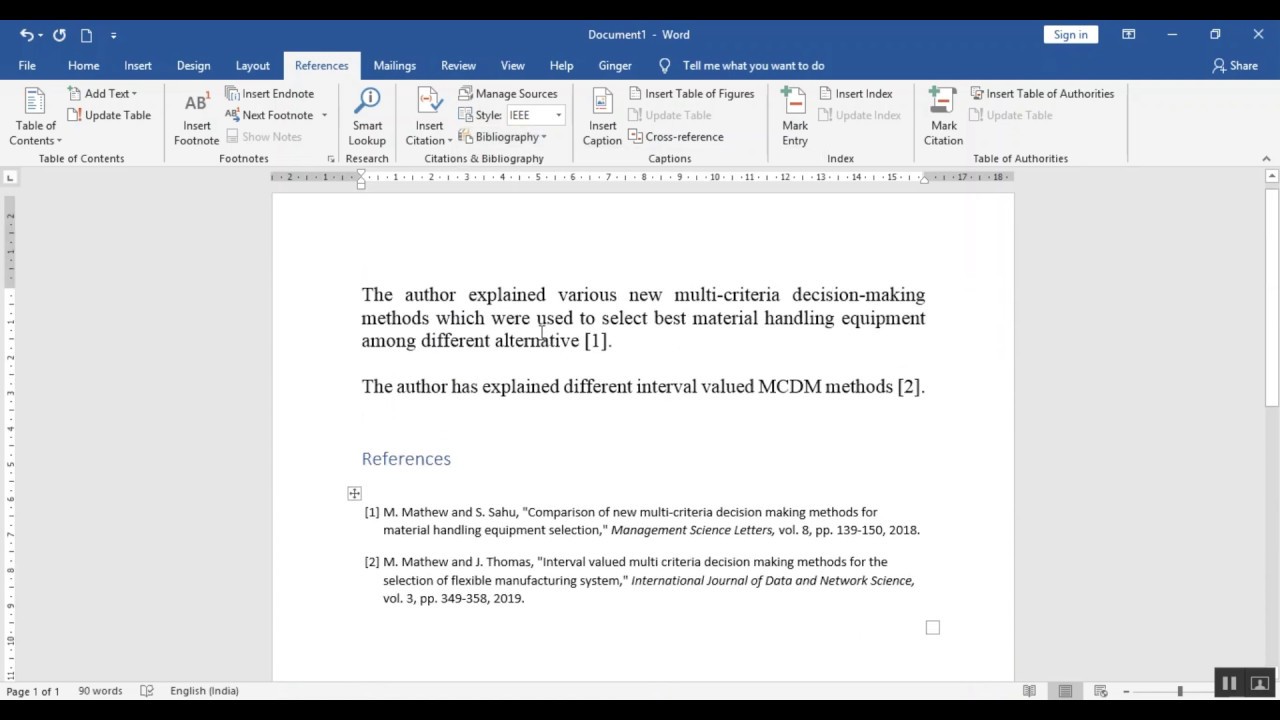1280x720 pixels.
Task: Collapse the ribbon with the chevron
Action: [x=1266, y=159]
